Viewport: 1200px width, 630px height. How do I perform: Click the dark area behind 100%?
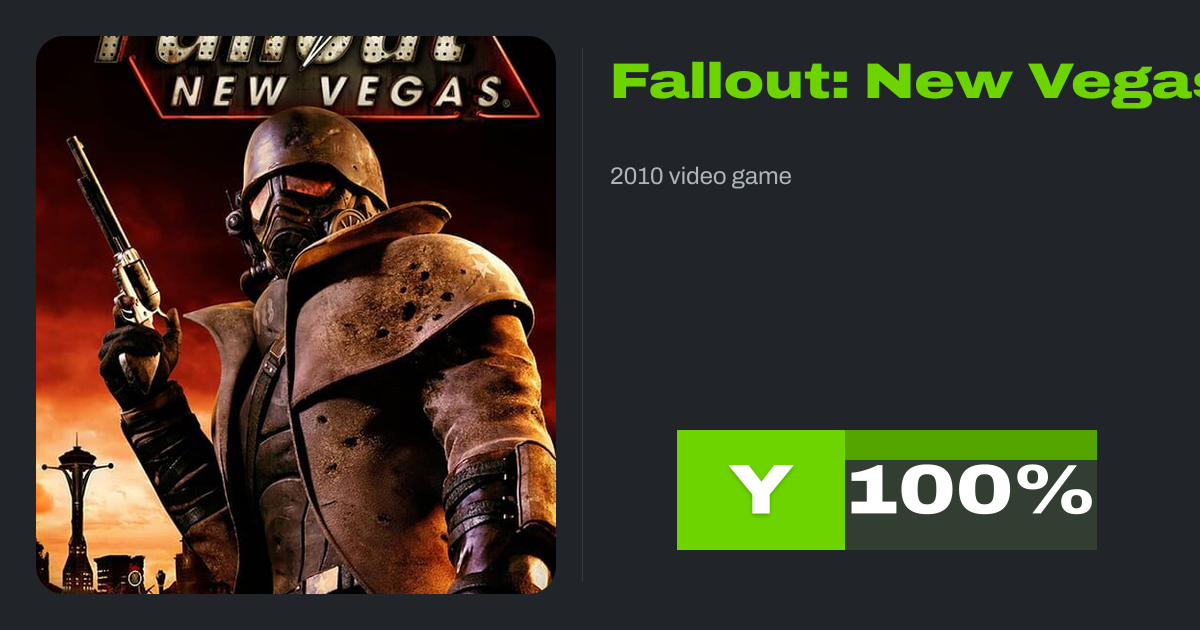(x=971, y=535)
